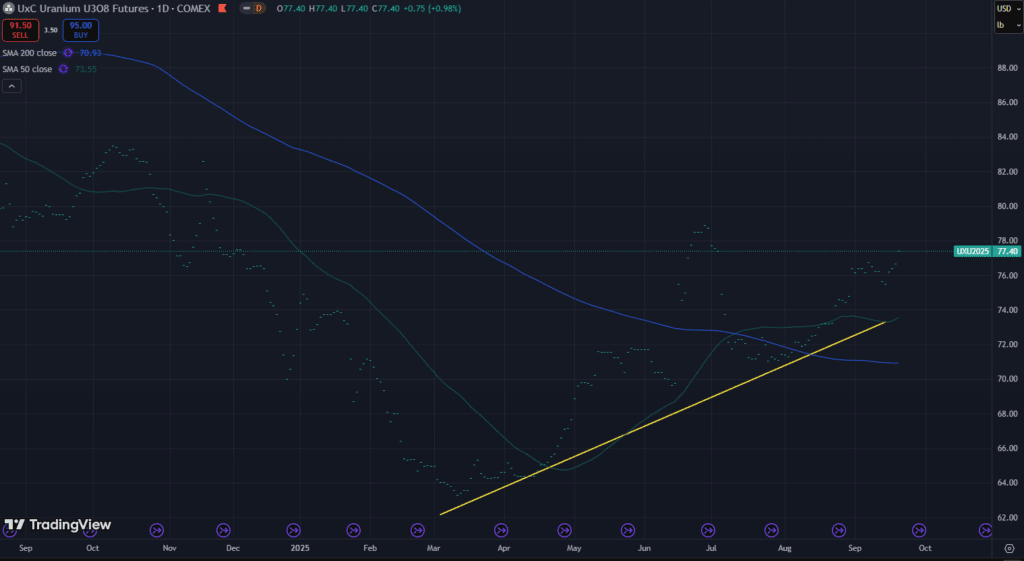This screenshot has width=1024, height=561.
Task: Click the delayed data D badge
Action: 259,8
